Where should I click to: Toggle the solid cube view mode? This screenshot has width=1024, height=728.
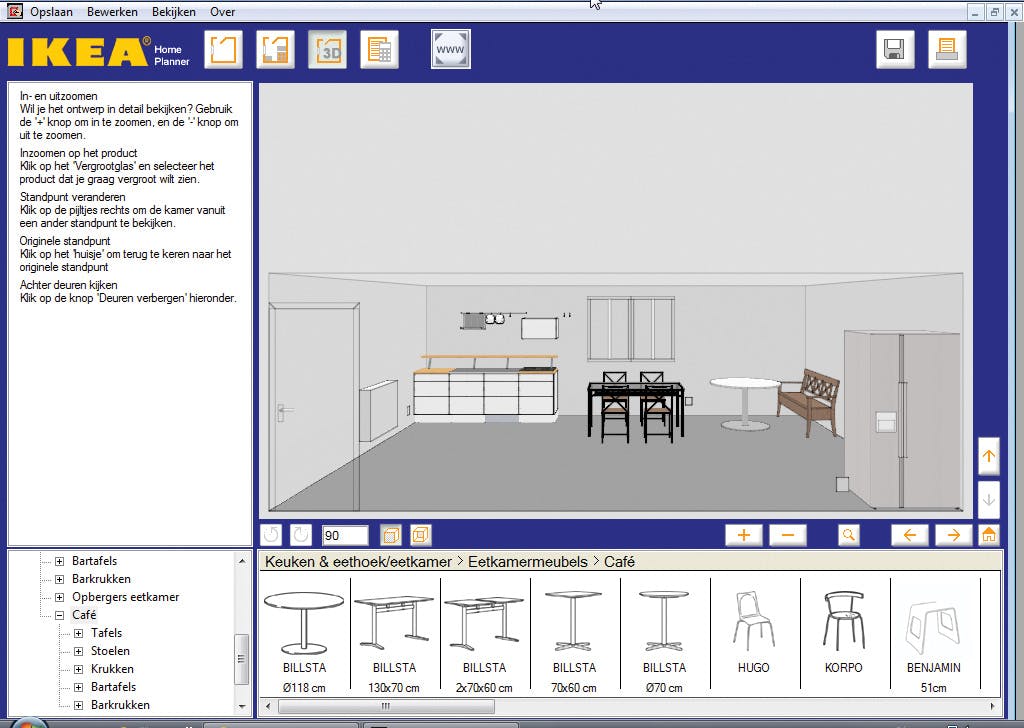[391, 535]
